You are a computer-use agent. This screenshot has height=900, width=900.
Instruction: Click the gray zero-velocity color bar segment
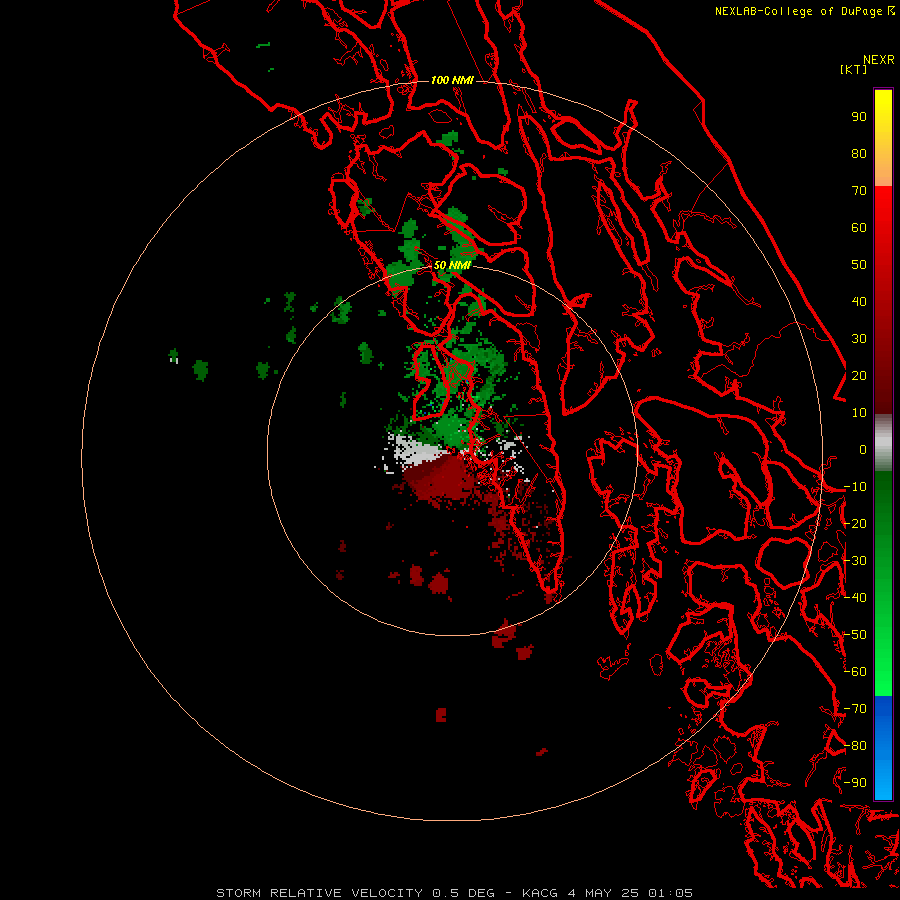pyautogui.click(x=883, y=443)
